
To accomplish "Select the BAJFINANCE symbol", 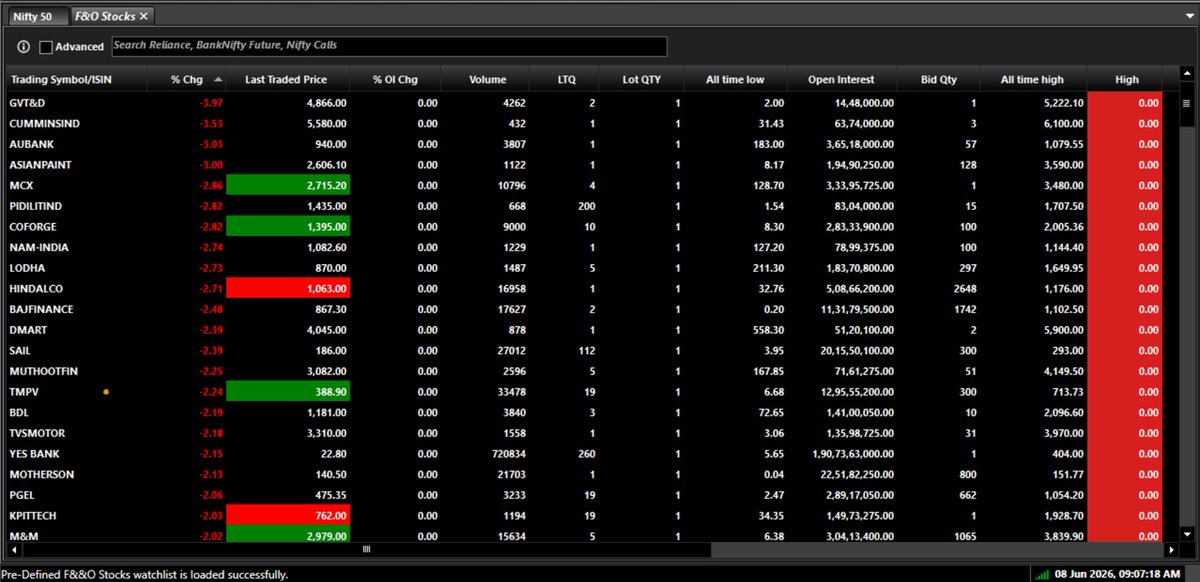I will pyautogui.click(x=40, y=309).
